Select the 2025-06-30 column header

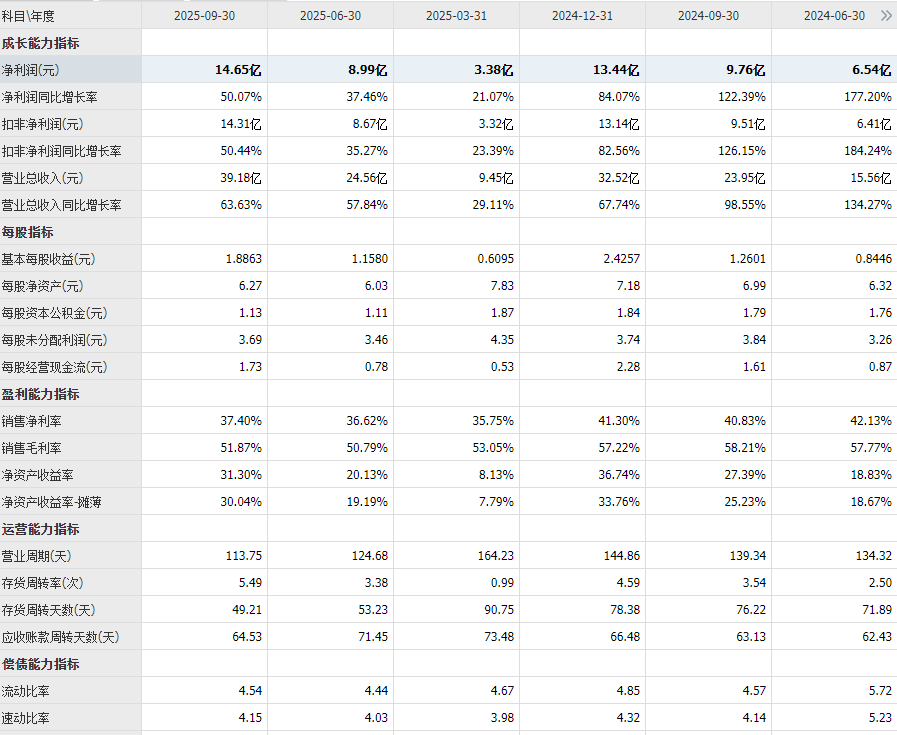(x=330, y=16)
